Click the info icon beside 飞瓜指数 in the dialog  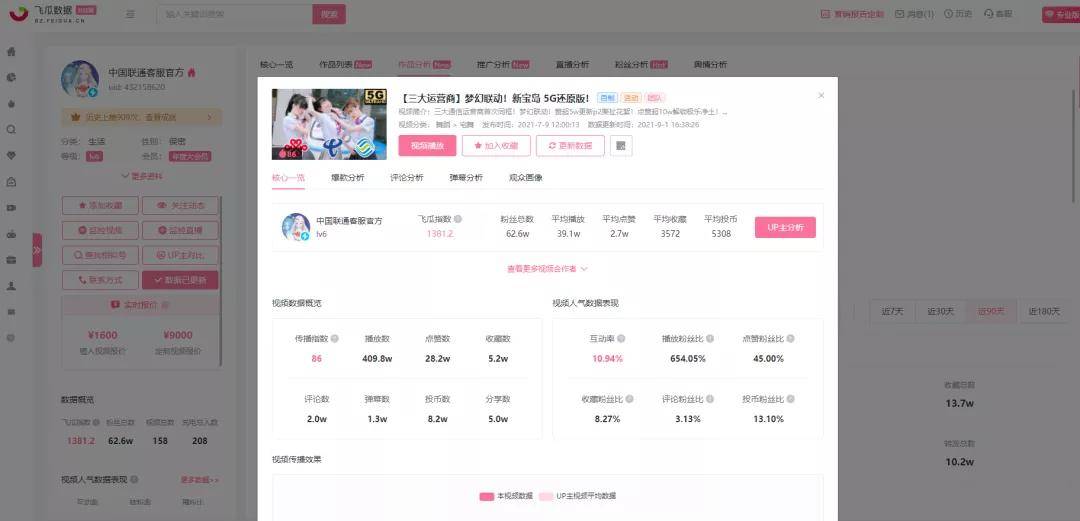[458, 219]
